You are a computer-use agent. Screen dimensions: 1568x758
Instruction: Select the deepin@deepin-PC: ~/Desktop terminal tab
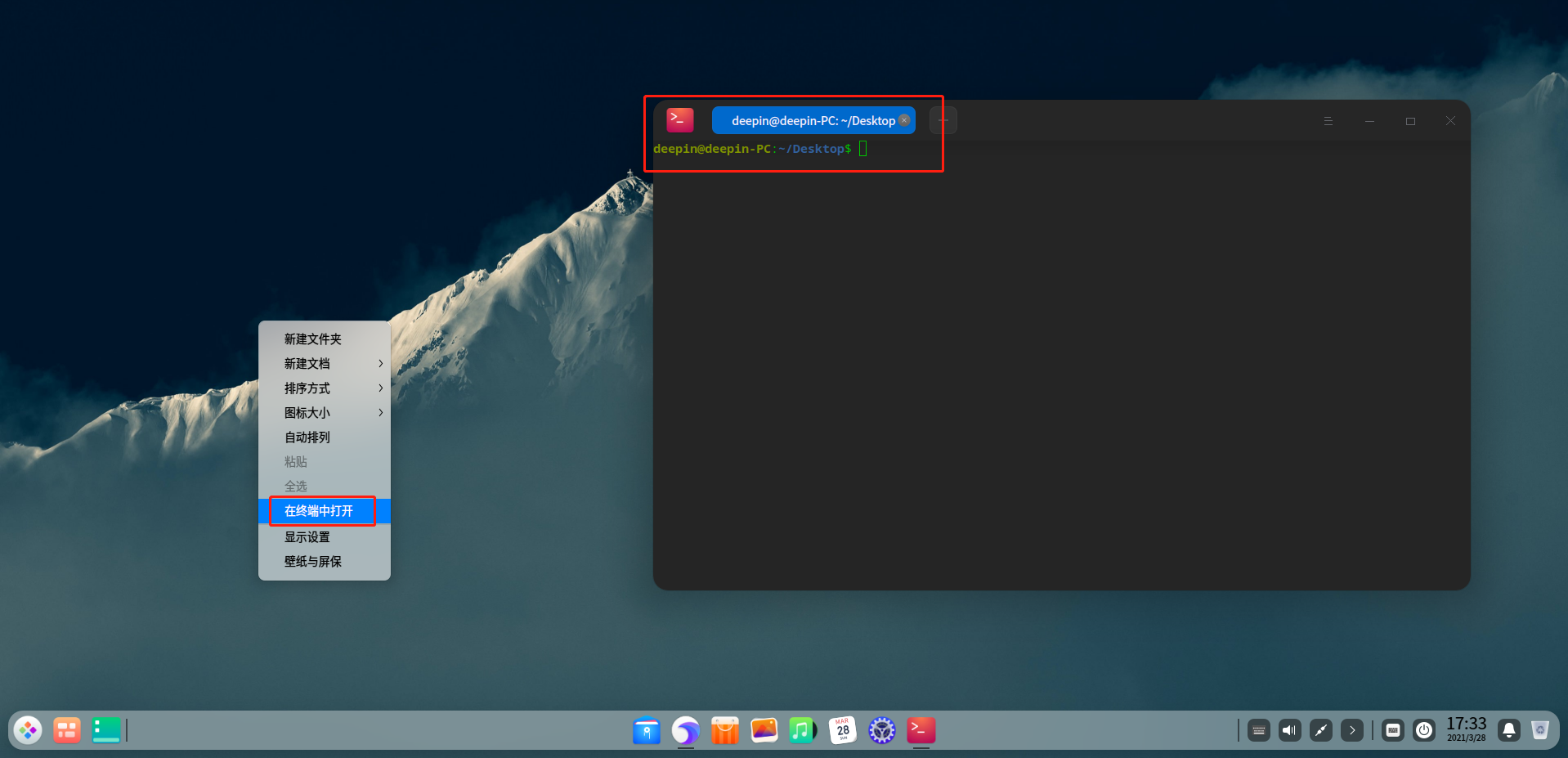pos(813,120)
